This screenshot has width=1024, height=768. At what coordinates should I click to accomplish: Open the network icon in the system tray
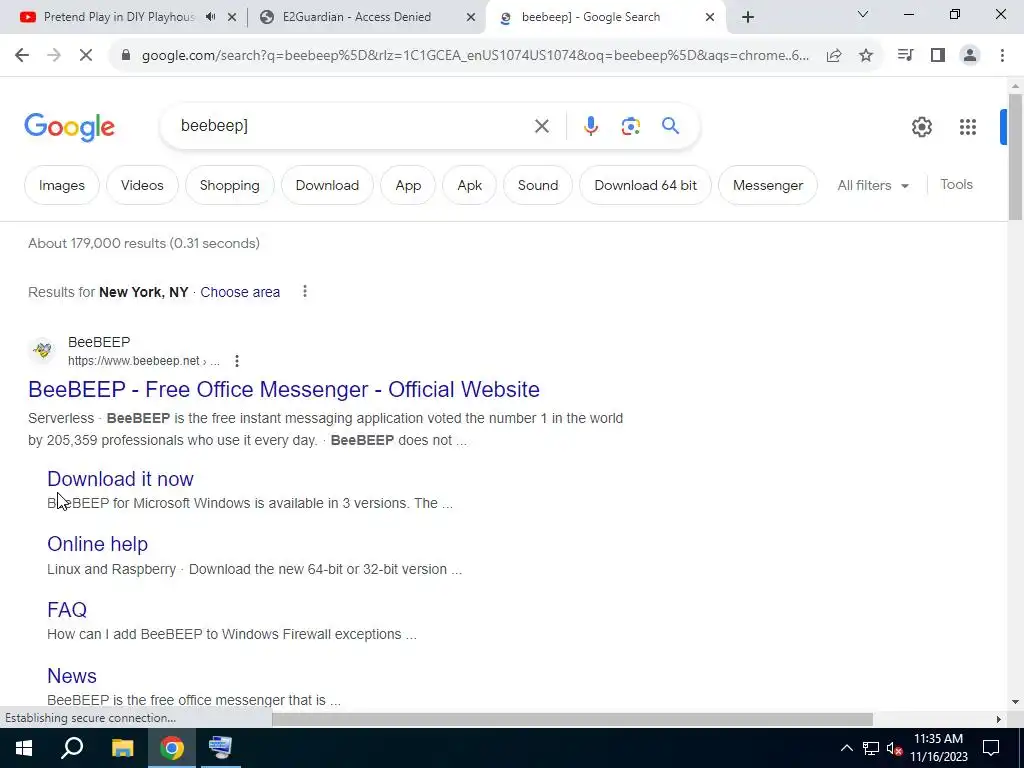pyautogui.click(x=871, y=748)
